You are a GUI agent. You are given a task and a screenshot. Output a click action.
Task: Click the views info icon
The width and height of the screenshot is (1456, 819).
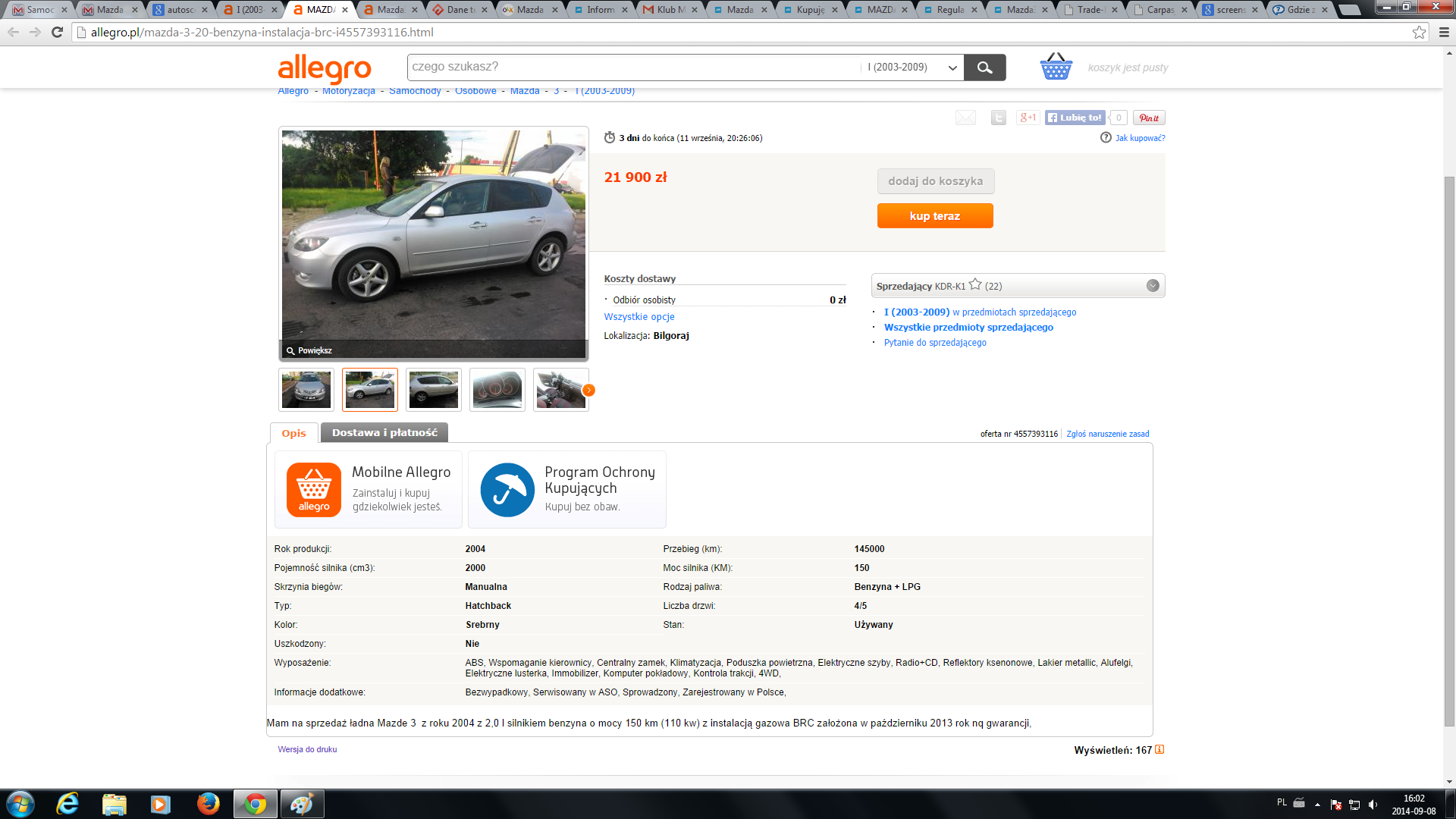pos(1159,750)
